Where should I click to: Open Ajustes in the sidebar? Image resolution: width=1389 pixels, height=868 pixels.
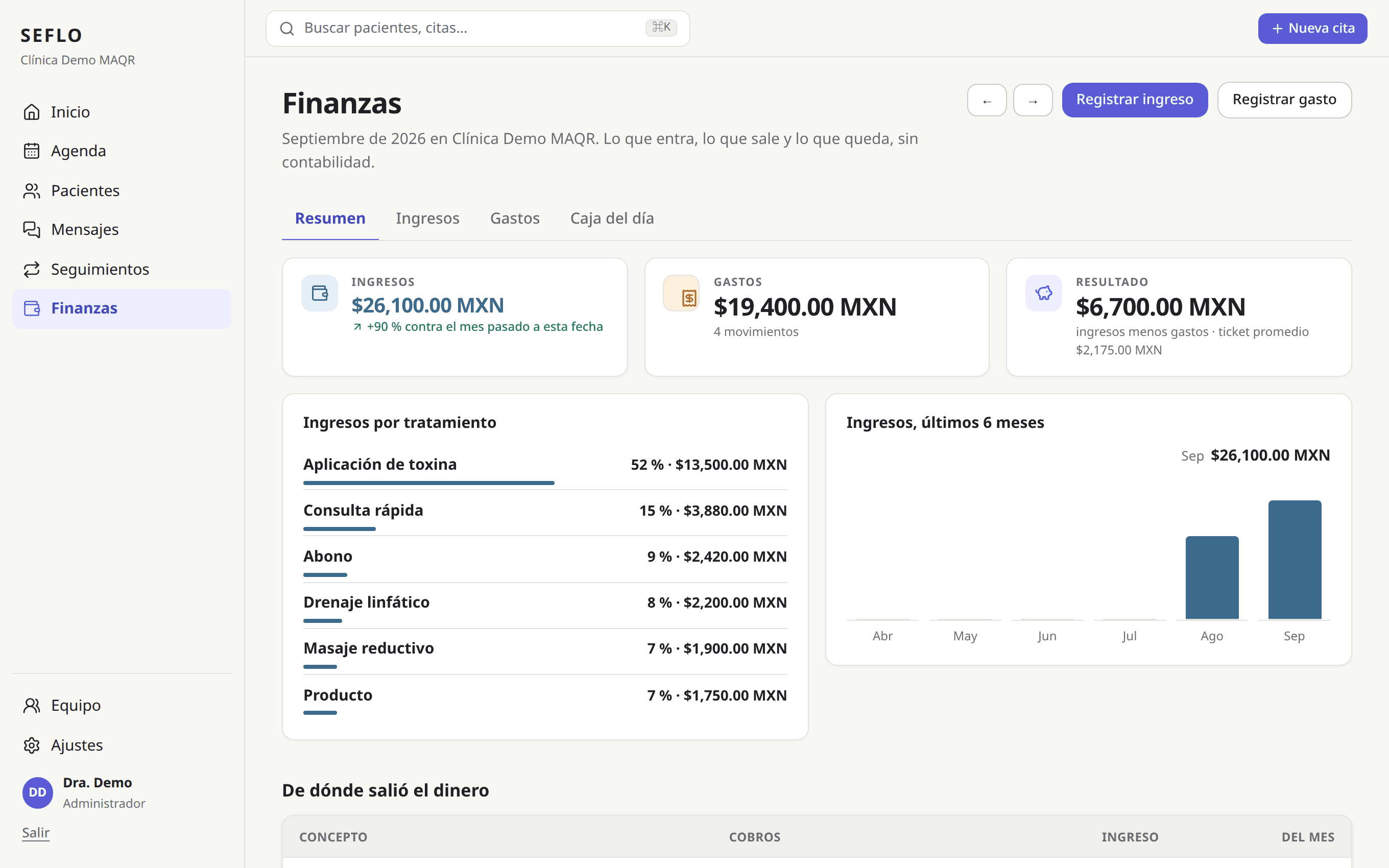point(122,745)
